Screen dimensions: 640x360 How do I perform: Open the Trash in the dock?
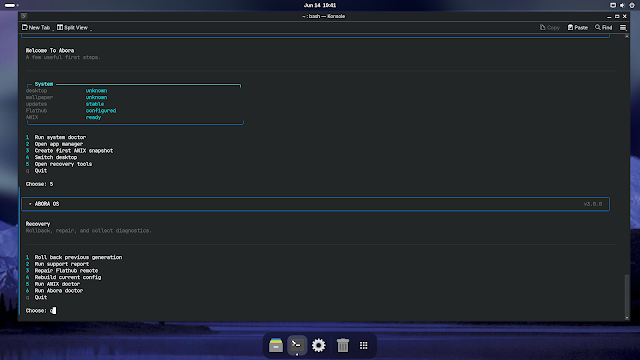click(342, 345)
